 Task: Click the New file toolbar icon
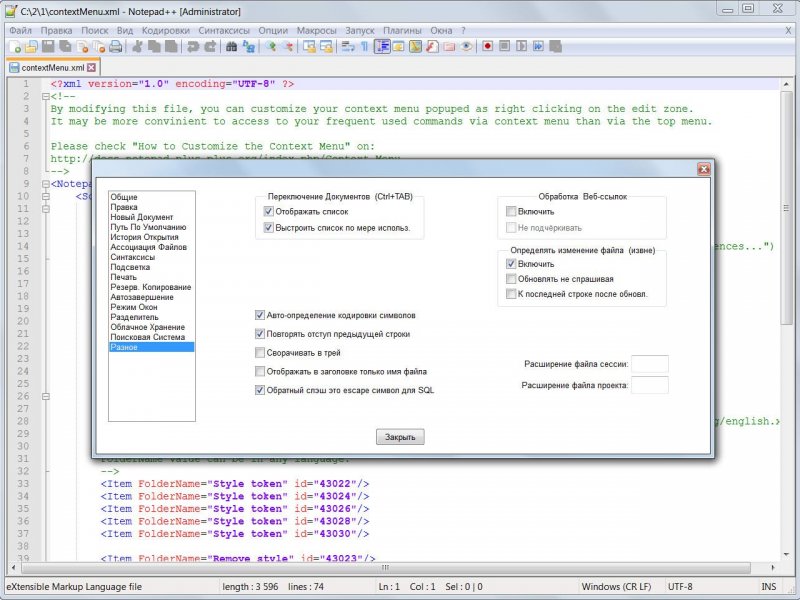[x=15, y=47]
